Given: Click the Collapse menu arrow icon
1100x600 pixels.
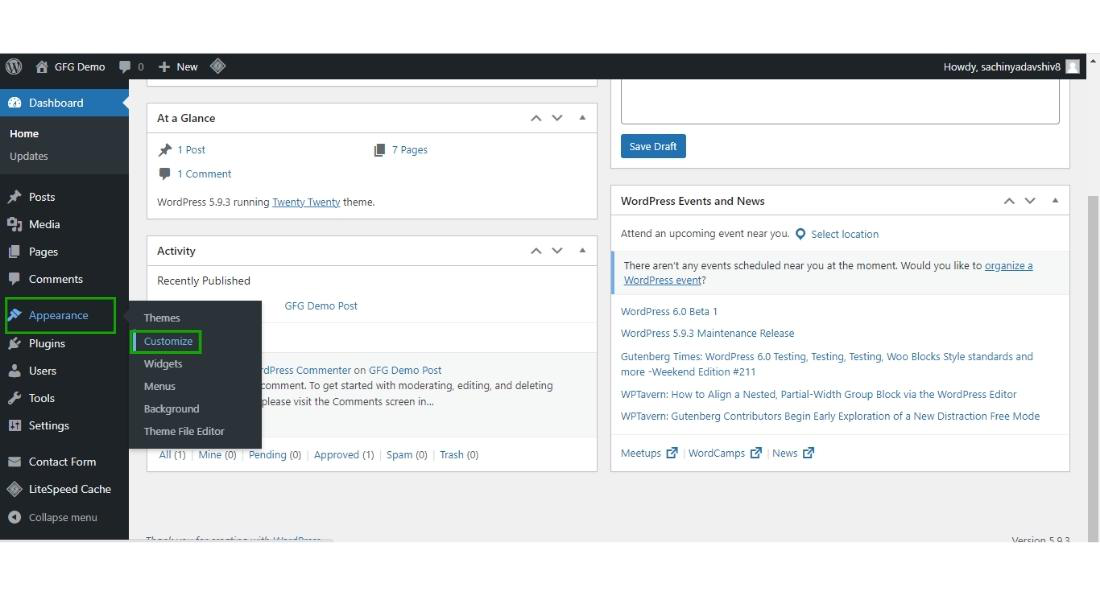Looking at the screenshot, I should (15, 517).
